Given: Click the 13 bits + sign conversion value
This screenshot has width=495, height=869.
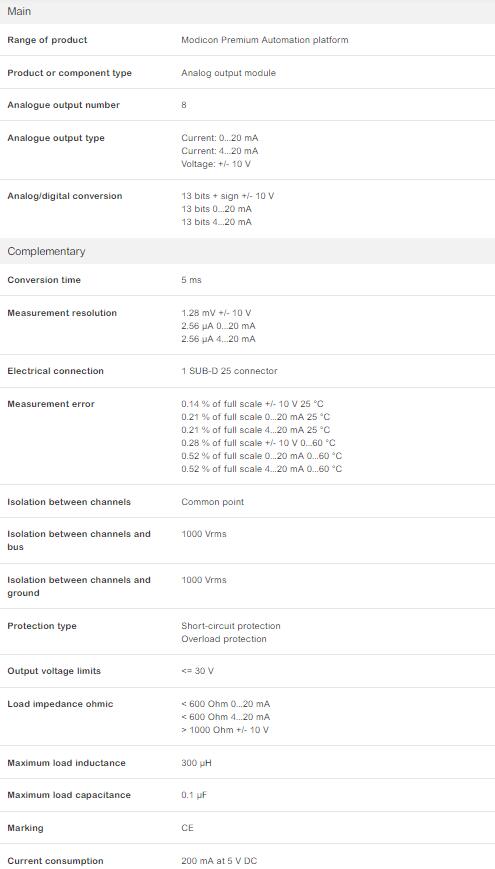Looking at the screenshot, I should tap(227, 196).
